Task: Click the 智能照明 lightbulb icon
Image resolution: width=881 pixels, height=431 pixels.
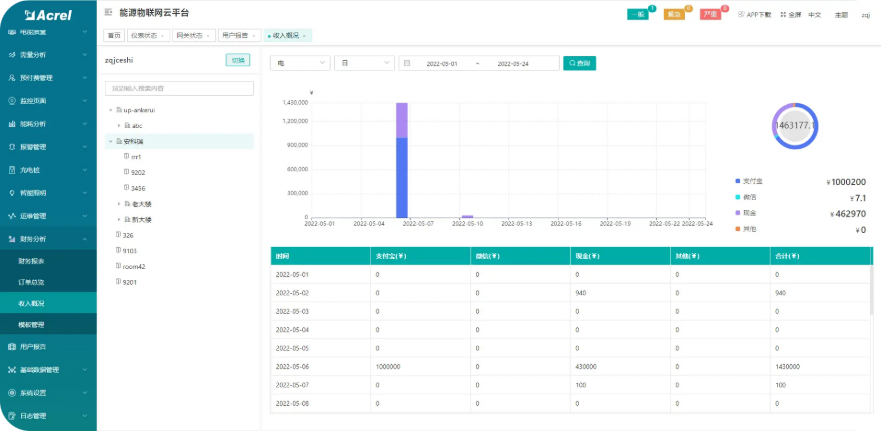Action: [x=12, y=193]
